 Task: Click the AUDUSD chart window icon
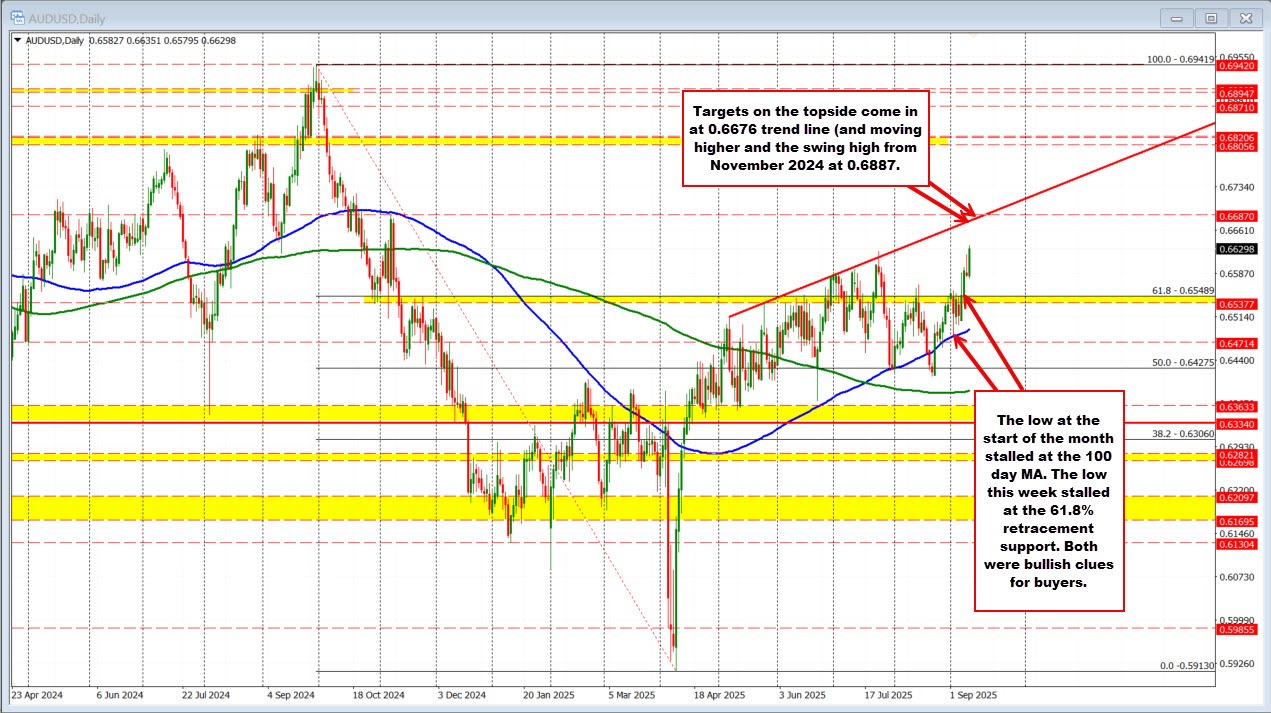(x=19, y=17)
